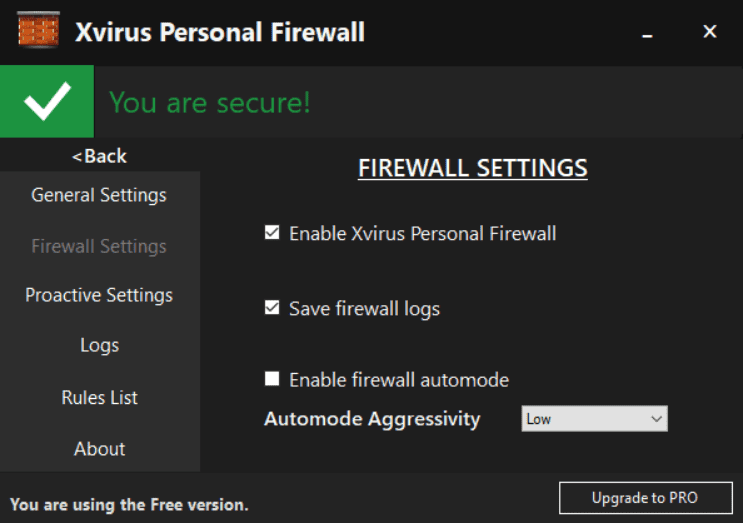
Task: Close the Xvirus Personal Firewall window
Action: click(x=710, y=32)
